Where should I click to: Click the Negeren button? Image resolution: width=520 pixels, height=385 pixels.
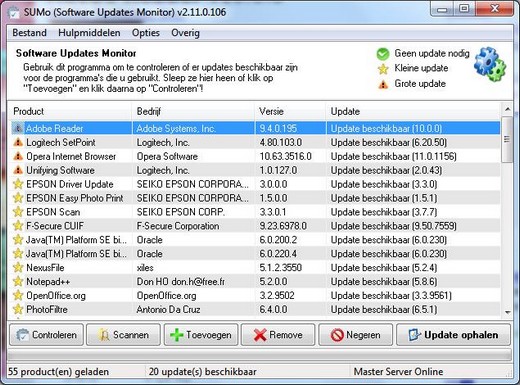(355, 335)
